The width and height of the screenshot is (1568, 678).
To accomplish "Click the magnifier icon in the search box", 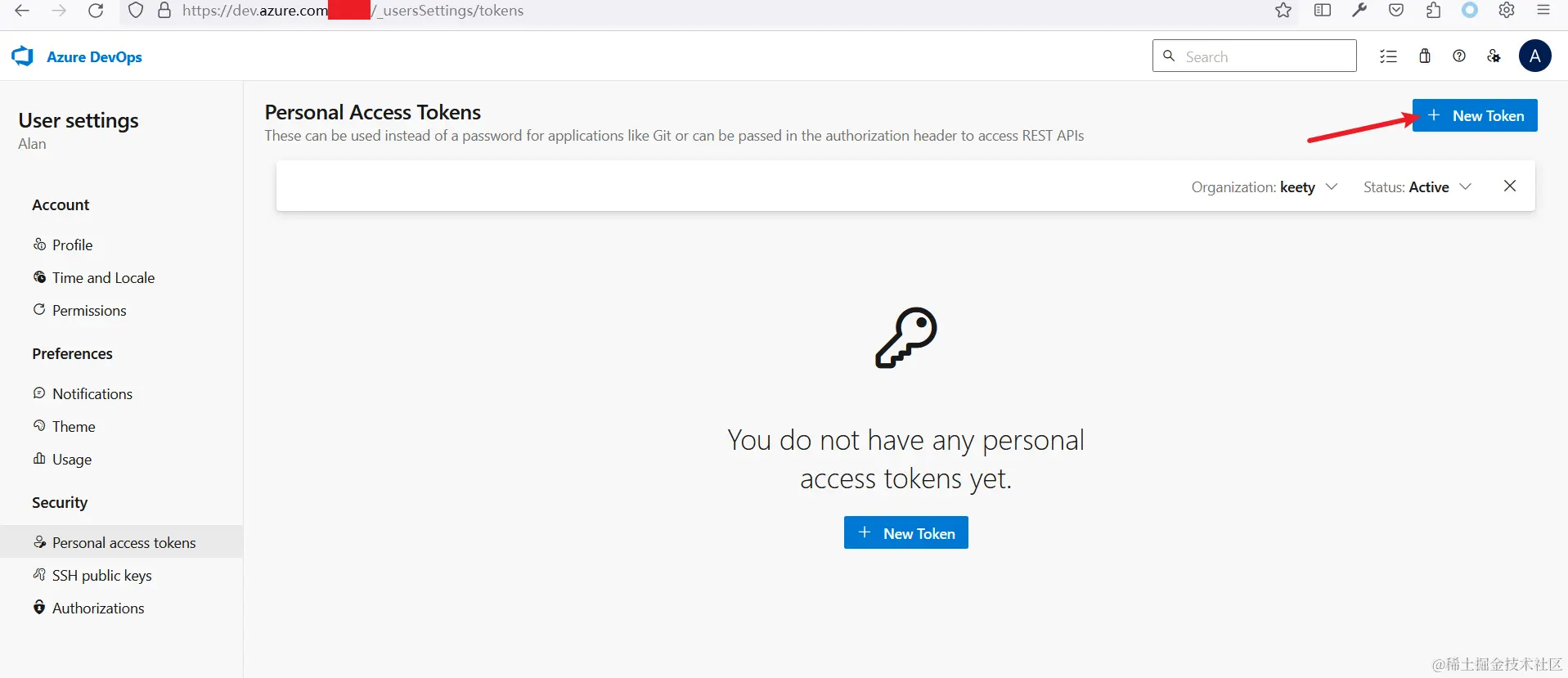I will click(1169, 56).
